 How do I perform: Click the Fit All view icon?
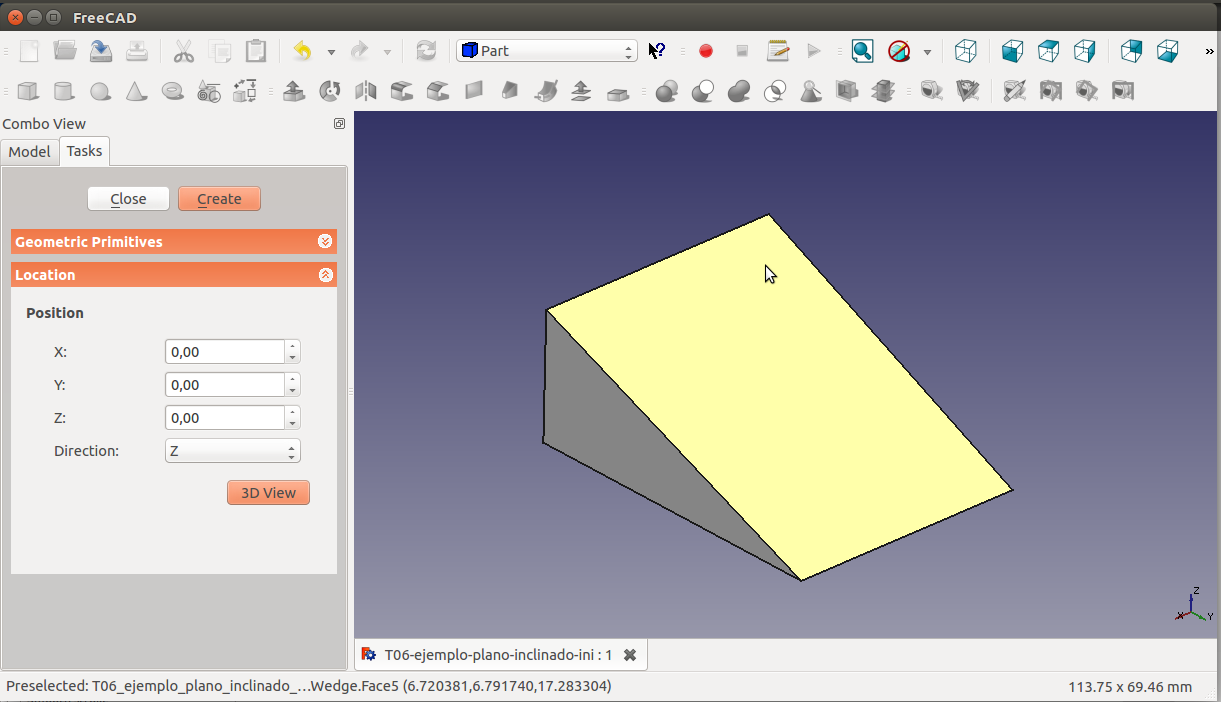[x=862, y=51]
